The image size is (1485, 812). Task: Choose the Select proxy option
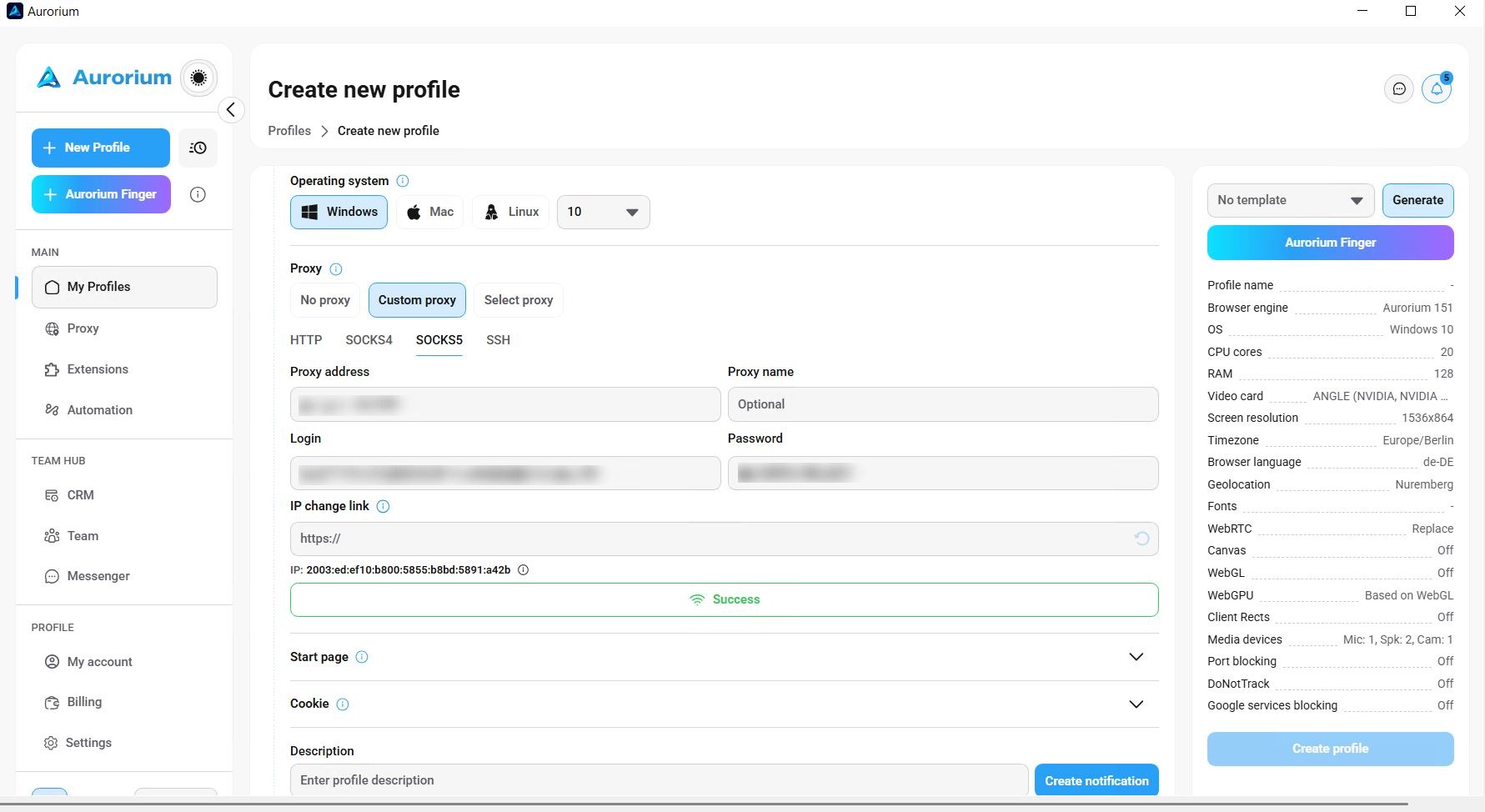coord(519,300)
